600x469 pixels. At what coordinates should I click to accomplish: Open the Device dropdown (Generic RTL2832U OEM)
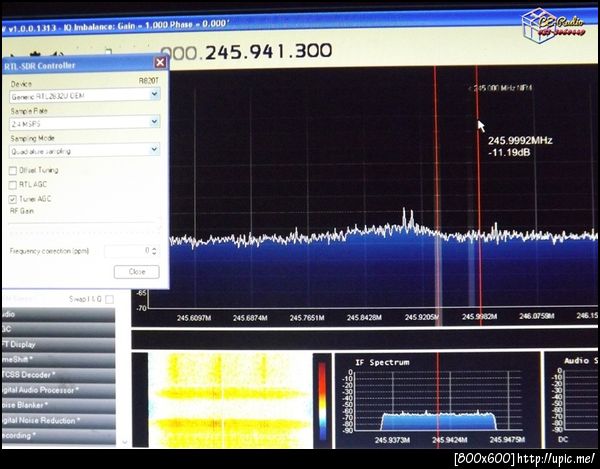pos(85,95)
